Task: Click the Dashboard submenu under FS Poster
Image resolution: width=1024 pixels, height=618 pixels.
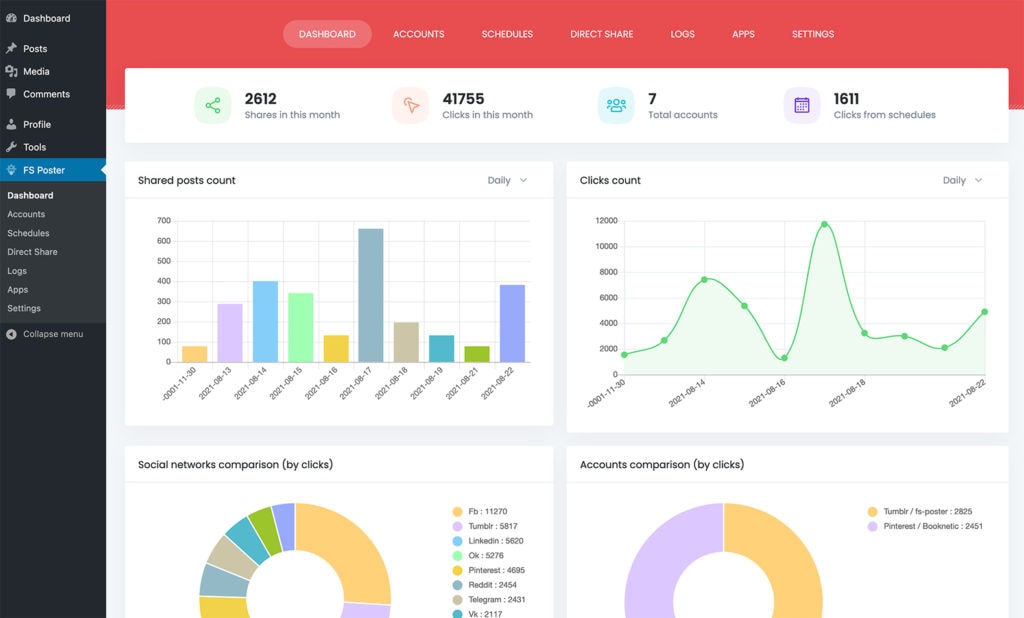Action: tap(30, 195)
